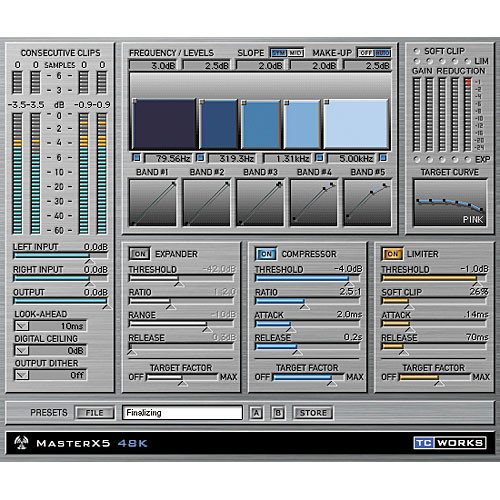The height and width of the screenshot is (500, 500).
Task: Set make-up gain to AUTO
Action: (382, 53)
